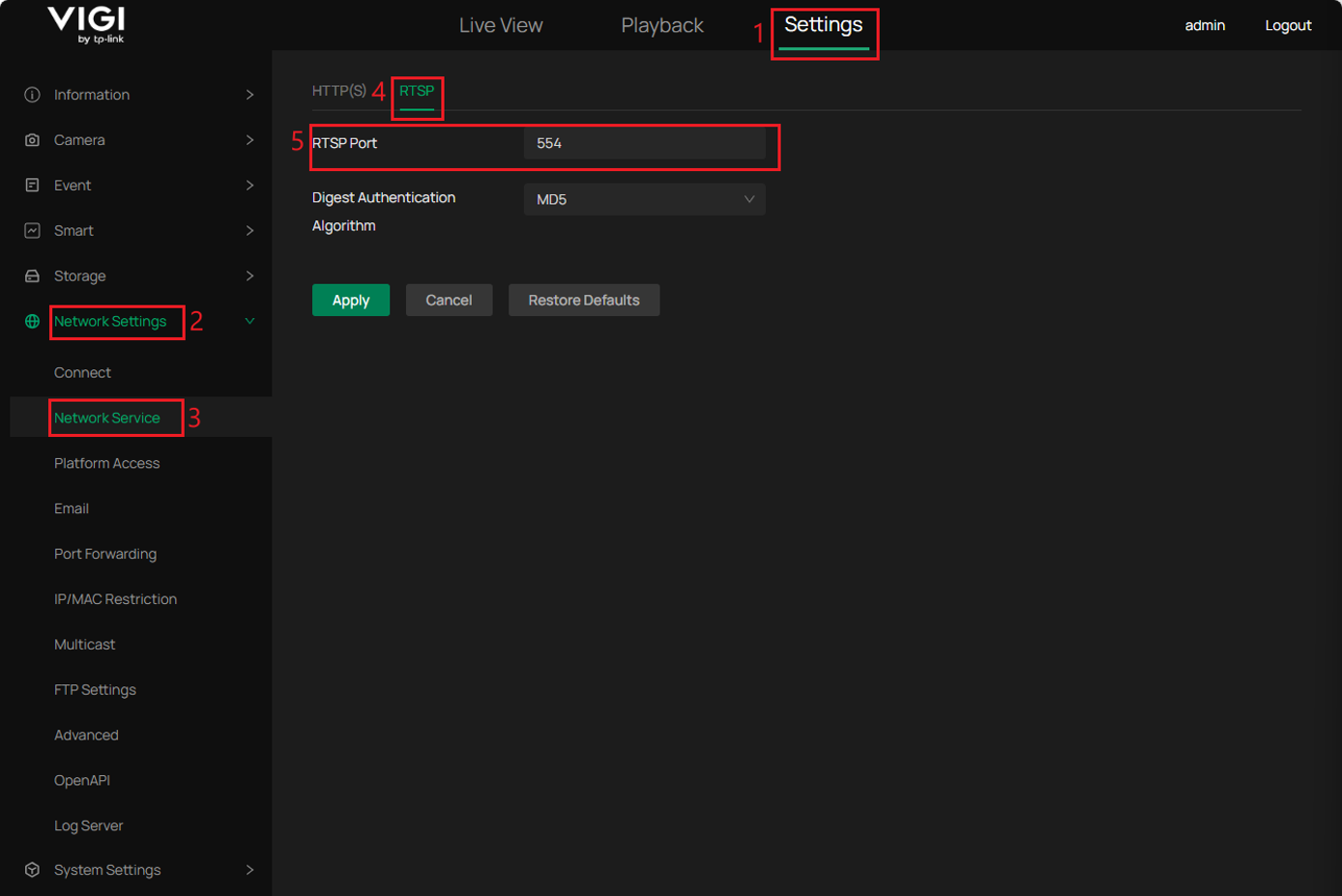
Task: Open the Email submenu item
Action: (72, 508)
